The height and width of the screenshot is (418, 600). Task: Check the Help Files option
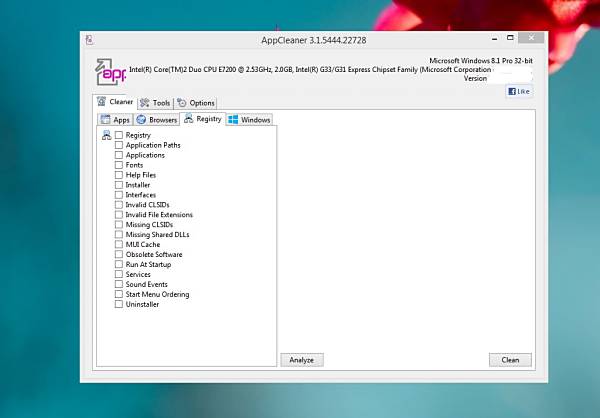[x=119, y=175]
